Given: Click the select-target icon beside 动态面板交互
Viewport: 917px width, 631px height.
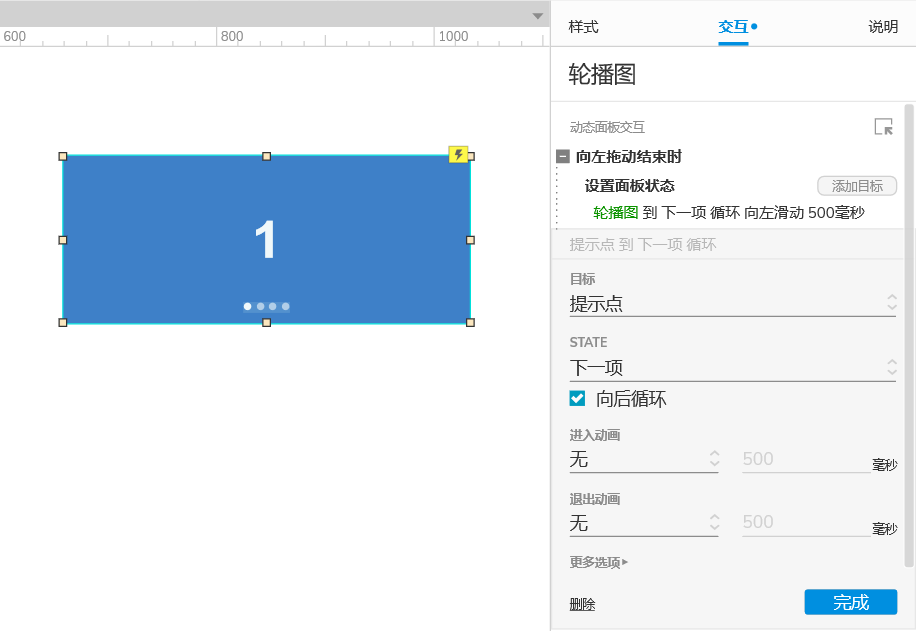Looking at the screenshot, I should tap(883, 126).
